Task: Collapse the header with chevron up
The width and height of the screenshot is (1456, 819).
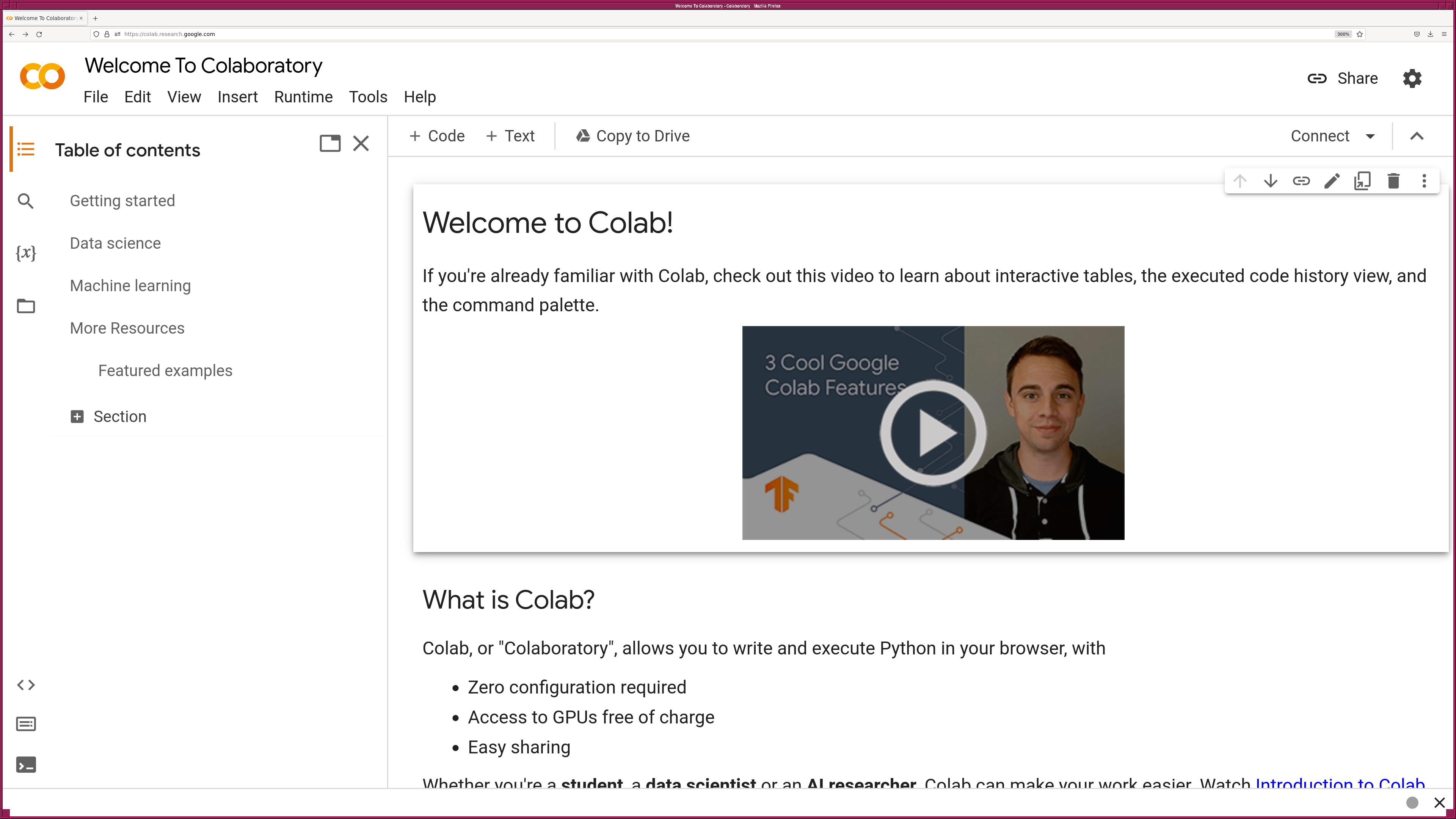Action: coord(1417,136)
